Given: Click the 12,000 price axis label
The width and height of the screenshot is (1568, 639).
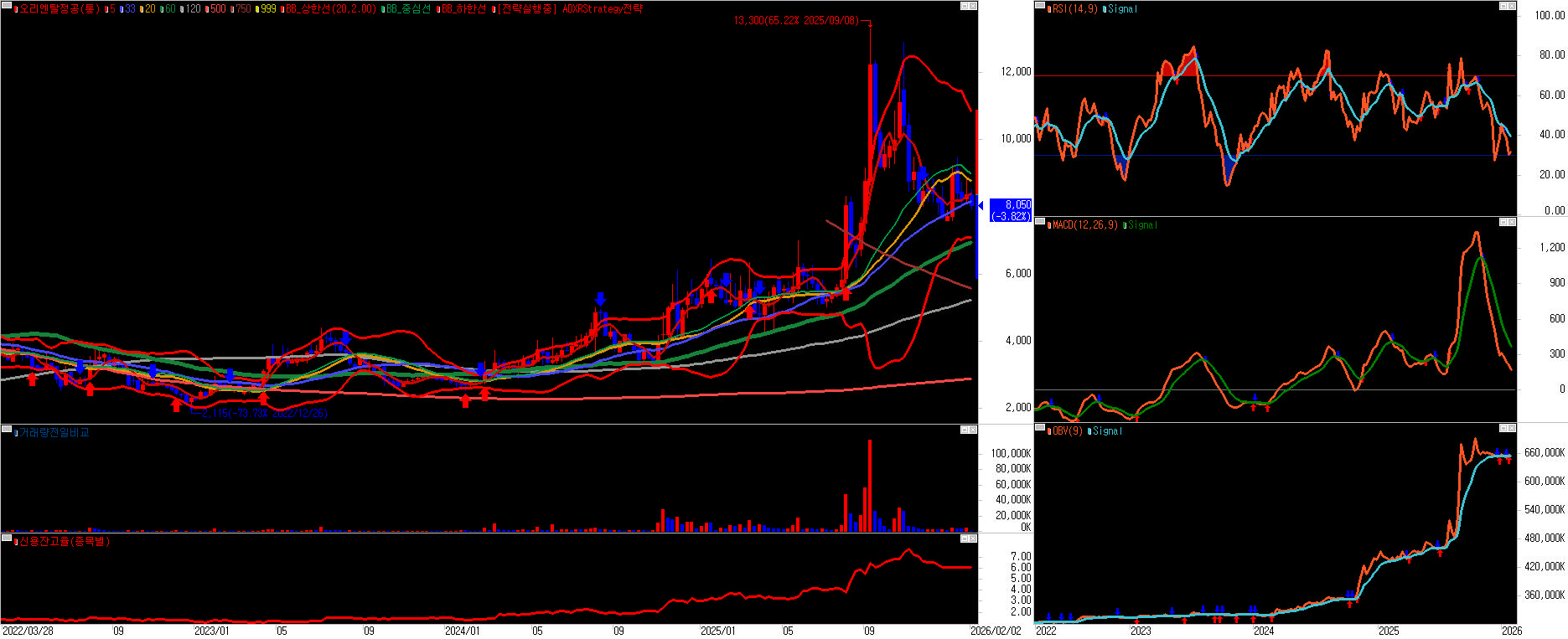Looking at the screenshot, I should pyautogui.click(x=1016, y=72).
